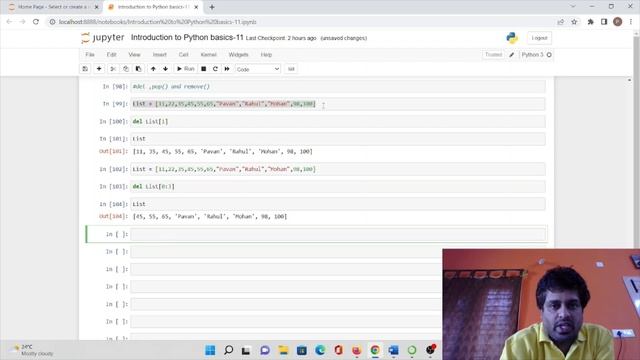Open the Insert menu
Viewport: 640px width, 360px height.
point(160,55)
